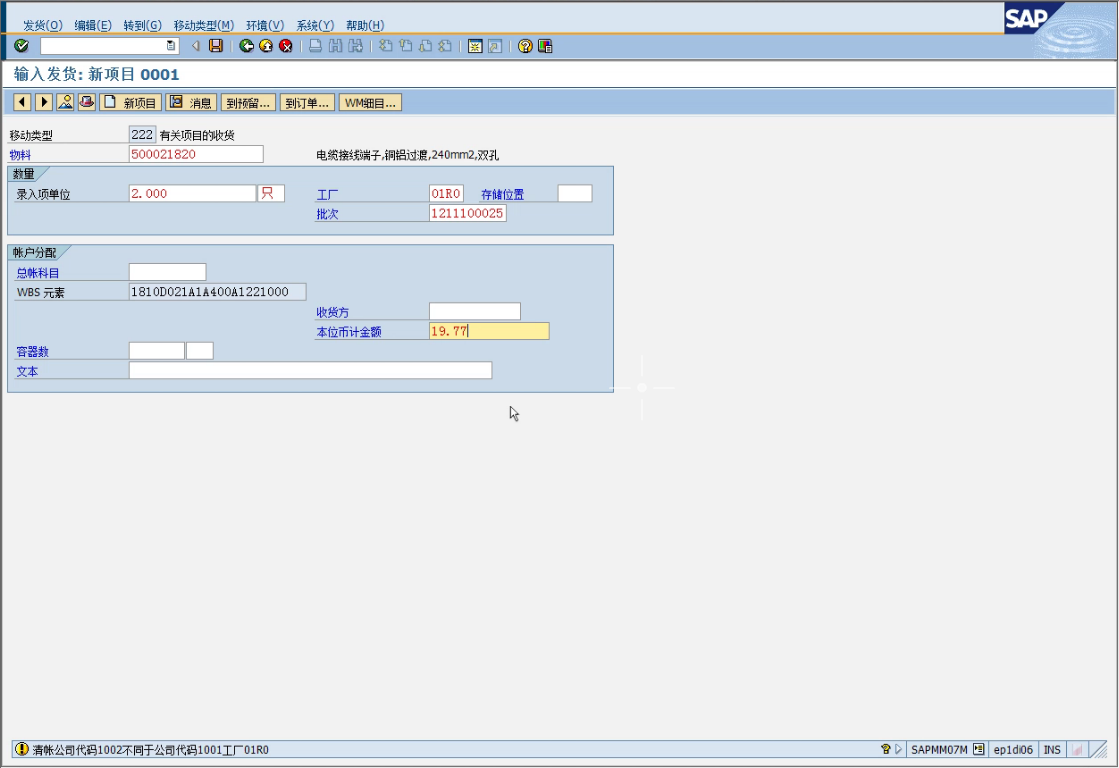Click the 到订单... button
This screenshot has height=768, width=1119.
pos(306,102)
